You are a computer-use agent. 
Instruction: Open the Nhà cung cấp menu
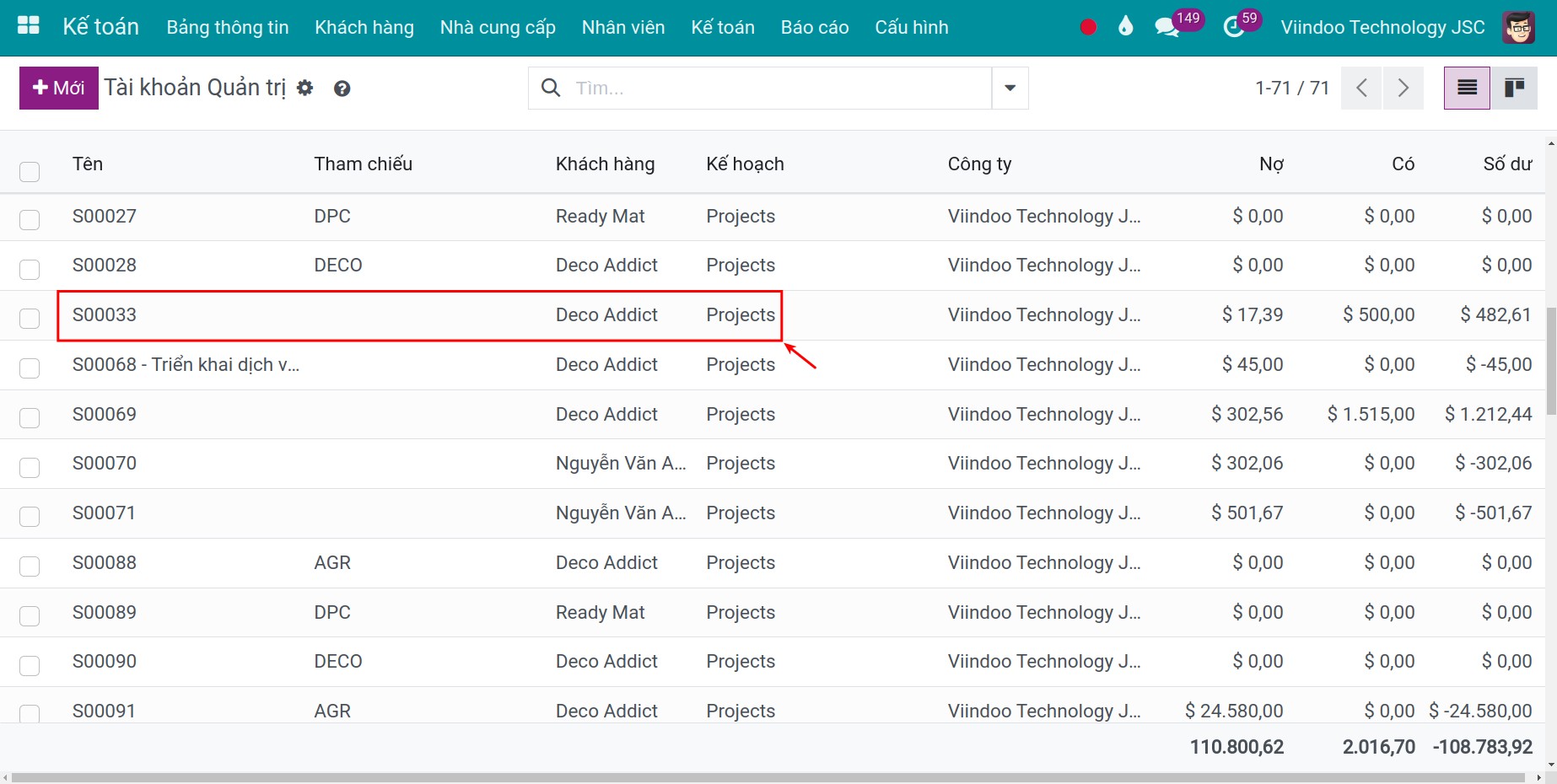(x=498, y=27)
